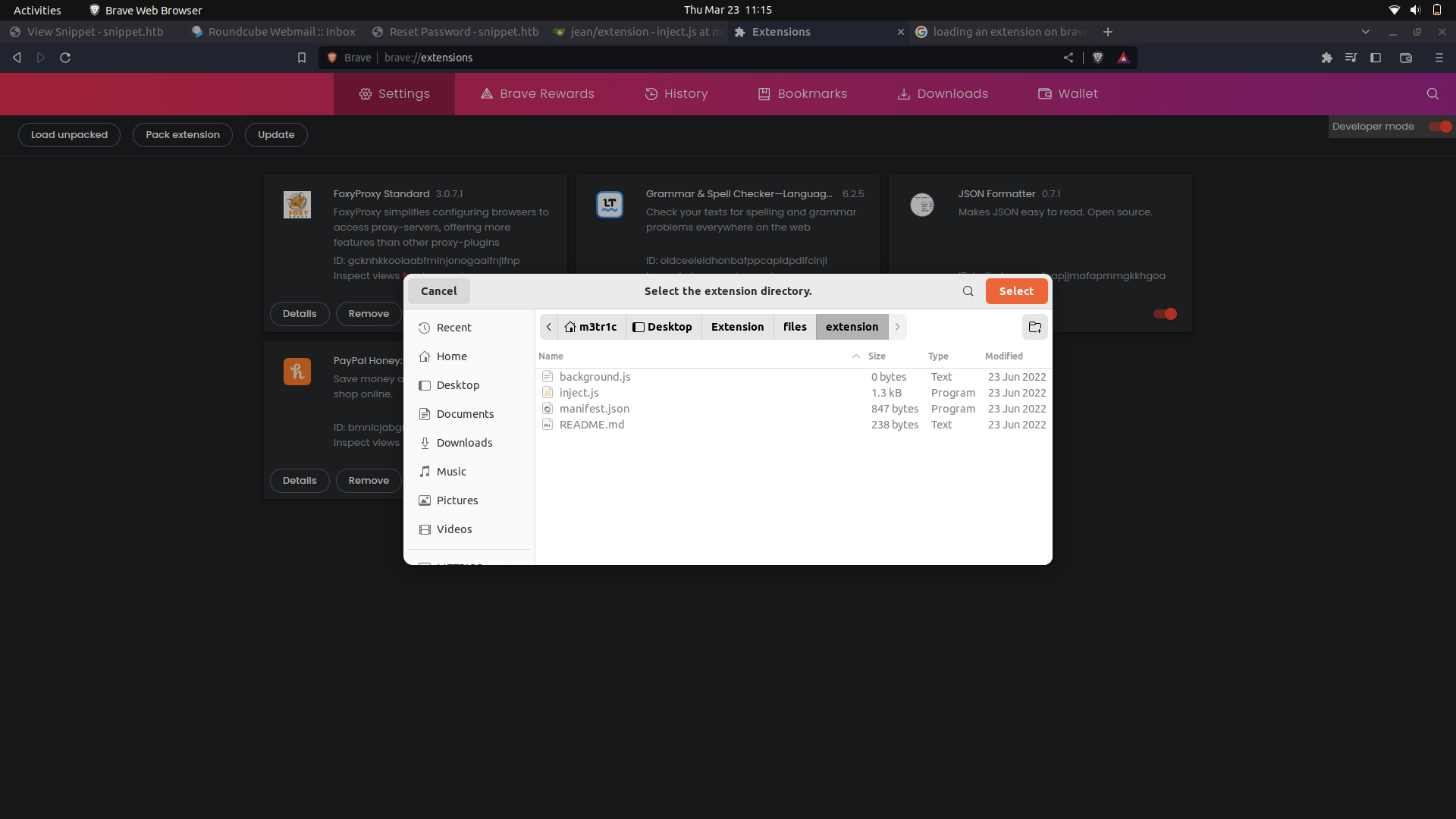
Task: Click the forward chevron in breadcrumb path
Action: click(897, 327)
